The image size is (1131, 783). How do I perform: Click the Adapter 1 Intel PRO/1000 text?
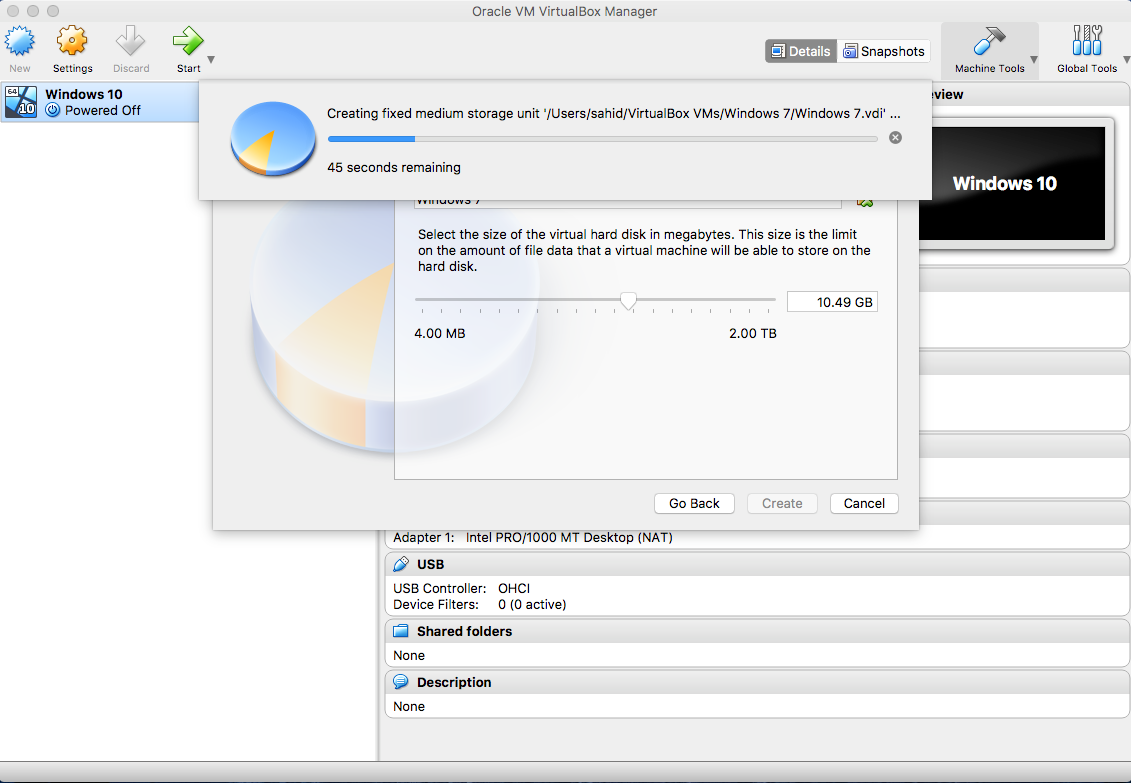pos(532,537)
